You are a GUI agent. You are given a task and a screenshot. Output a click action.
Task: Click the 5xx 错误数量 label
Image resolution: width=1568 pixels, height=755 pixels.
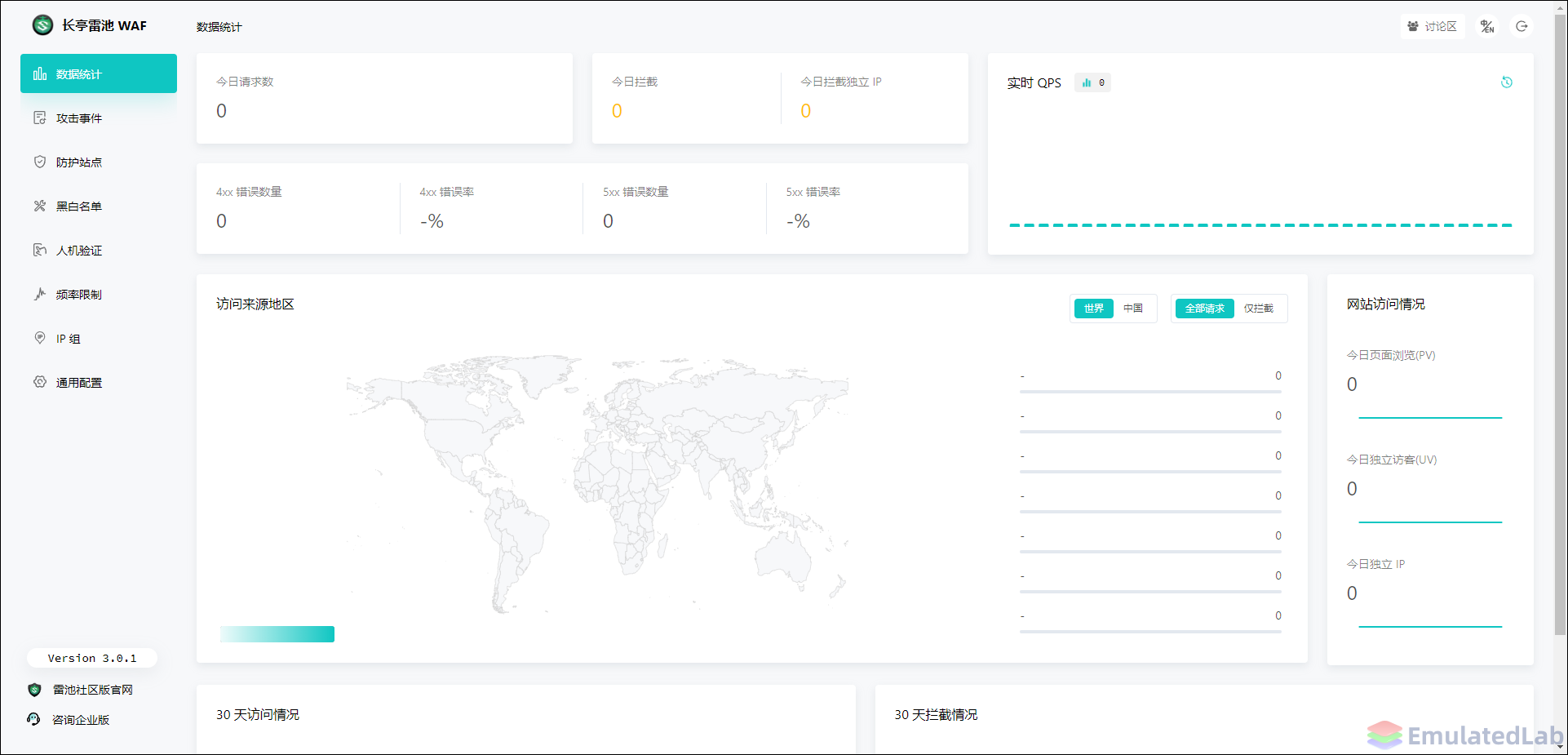tap(636, 192)
